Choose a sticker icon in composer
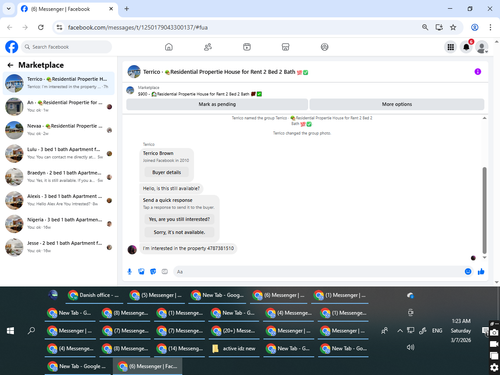This screenshot has height=375, width=500. 153,272
